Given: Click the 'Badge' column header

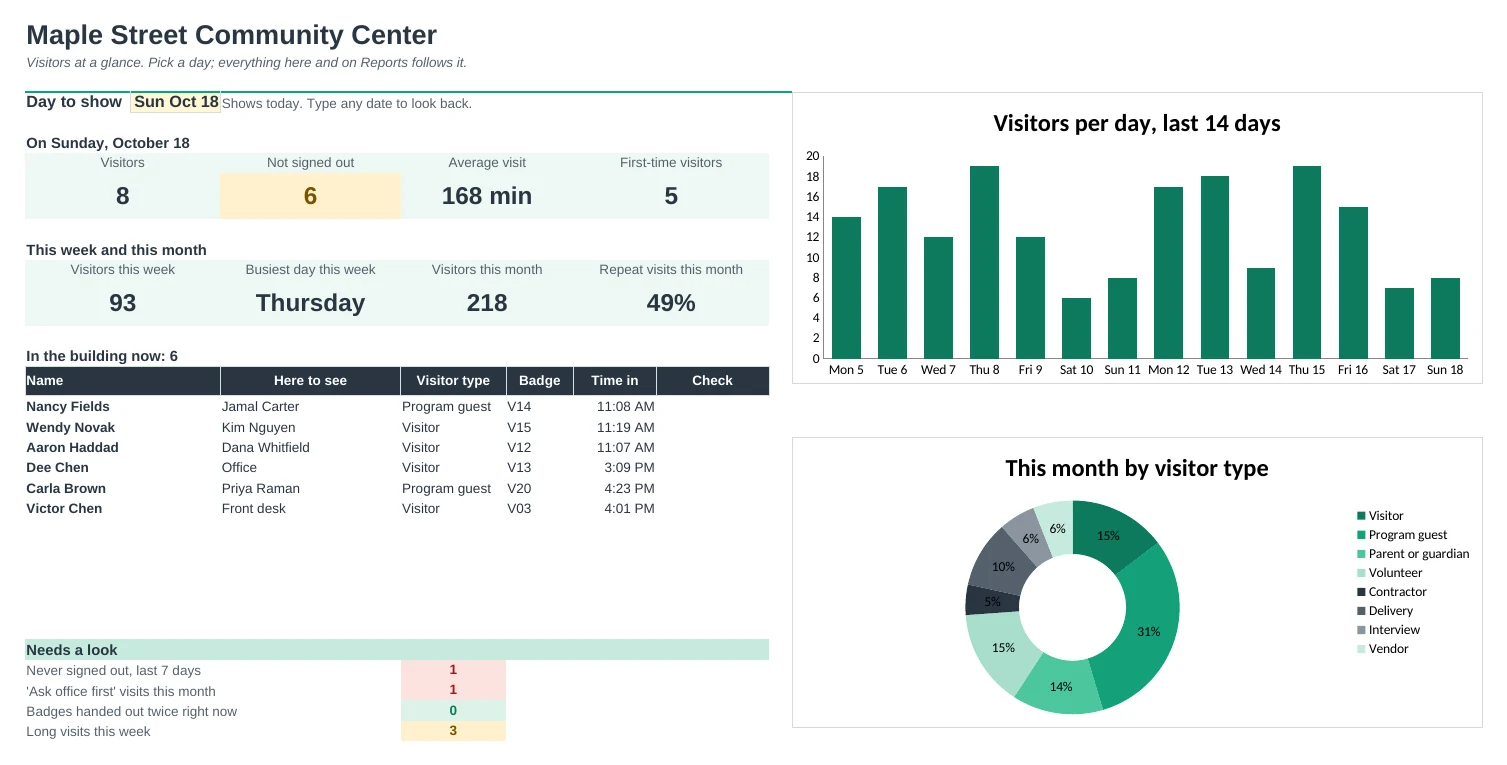Looking at the screenshot, I should tap(541, 381).
